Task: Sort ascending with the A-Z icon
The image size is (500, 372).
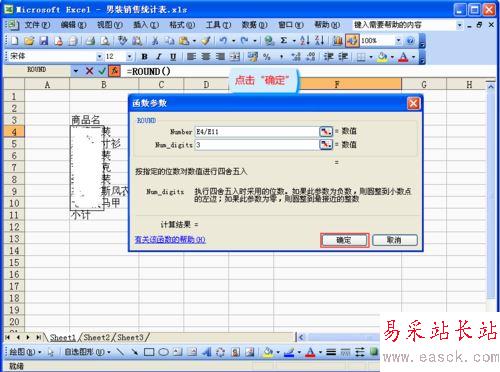Action: [x=304, y=41]
